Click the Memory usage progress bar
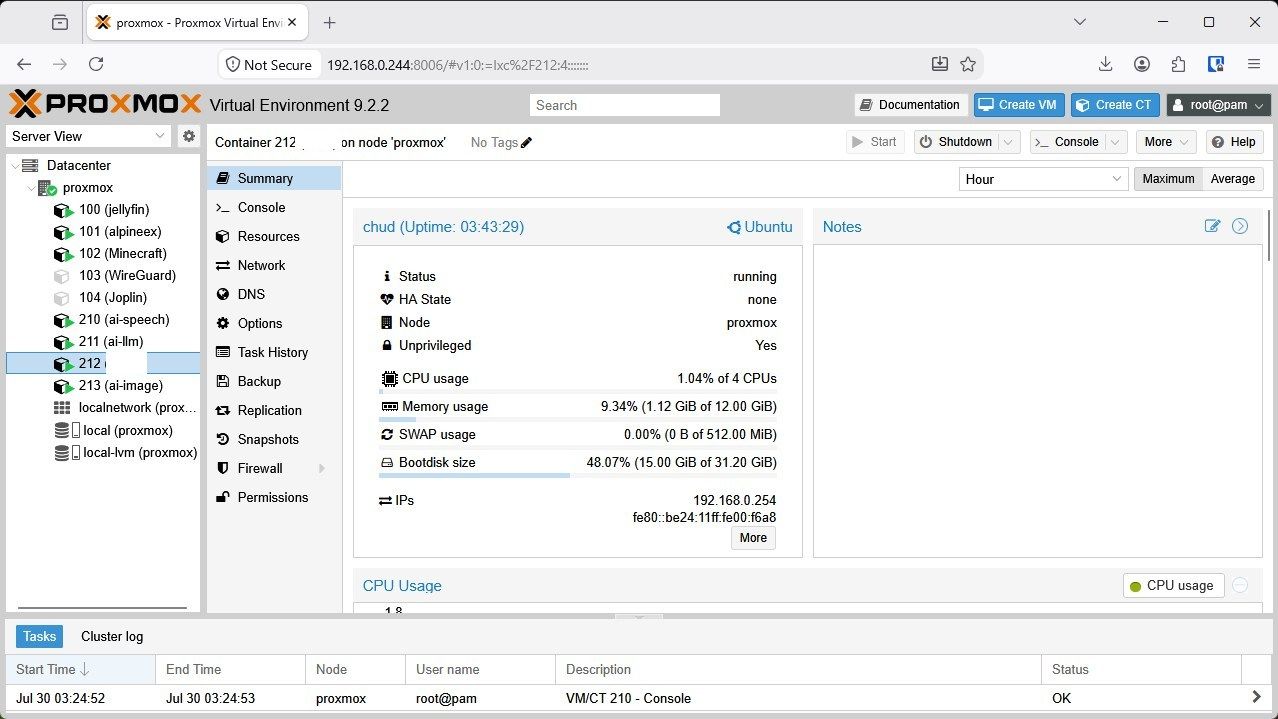 tap(578, 420)
